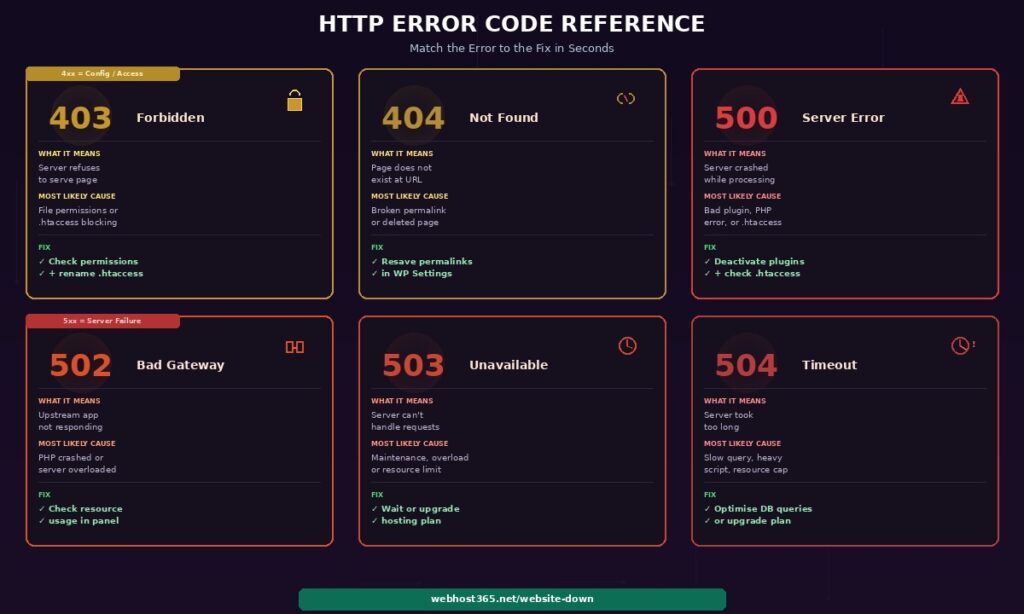Toggle the checkmark beside Optimise DB queries

point(706,508)
